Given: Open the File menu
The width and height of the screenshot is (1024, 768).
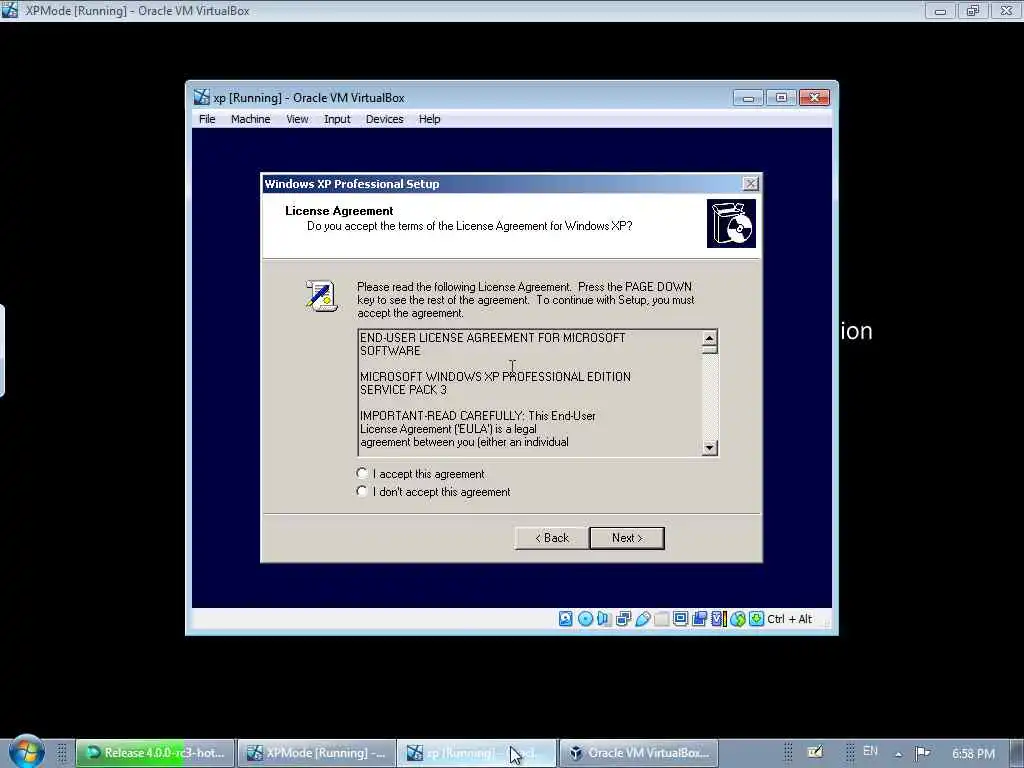Looking at the screenshot, I should click(x=207, y=119).
